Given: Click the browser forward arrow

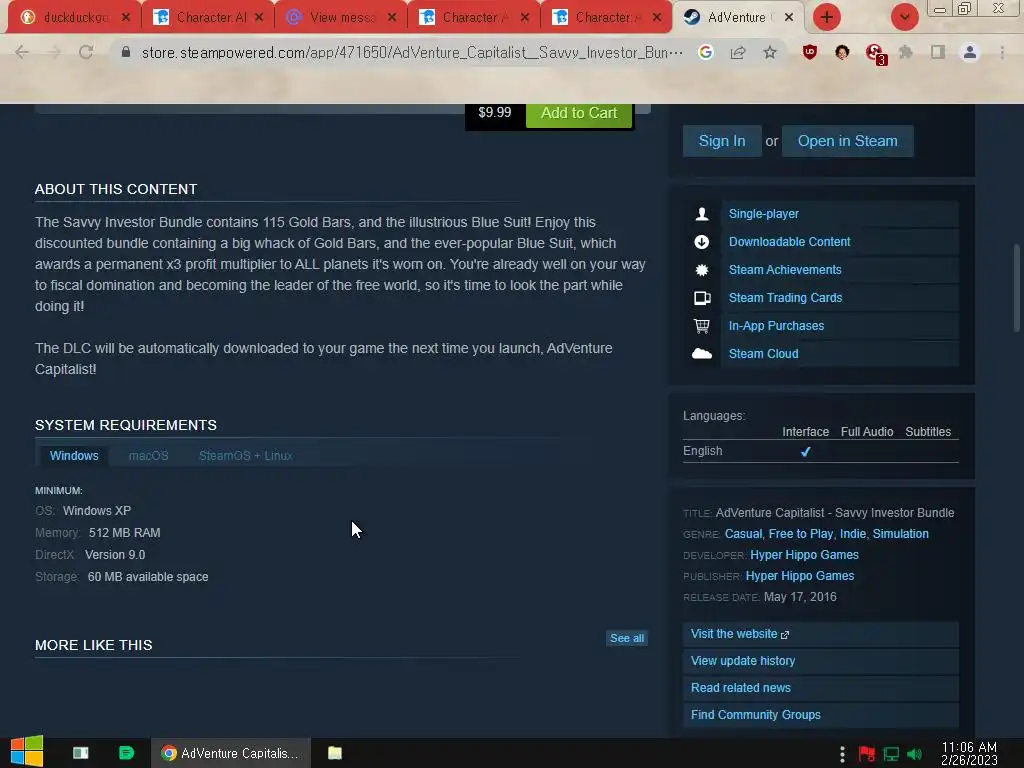Looking at the screenshot, I should [54, 52].
